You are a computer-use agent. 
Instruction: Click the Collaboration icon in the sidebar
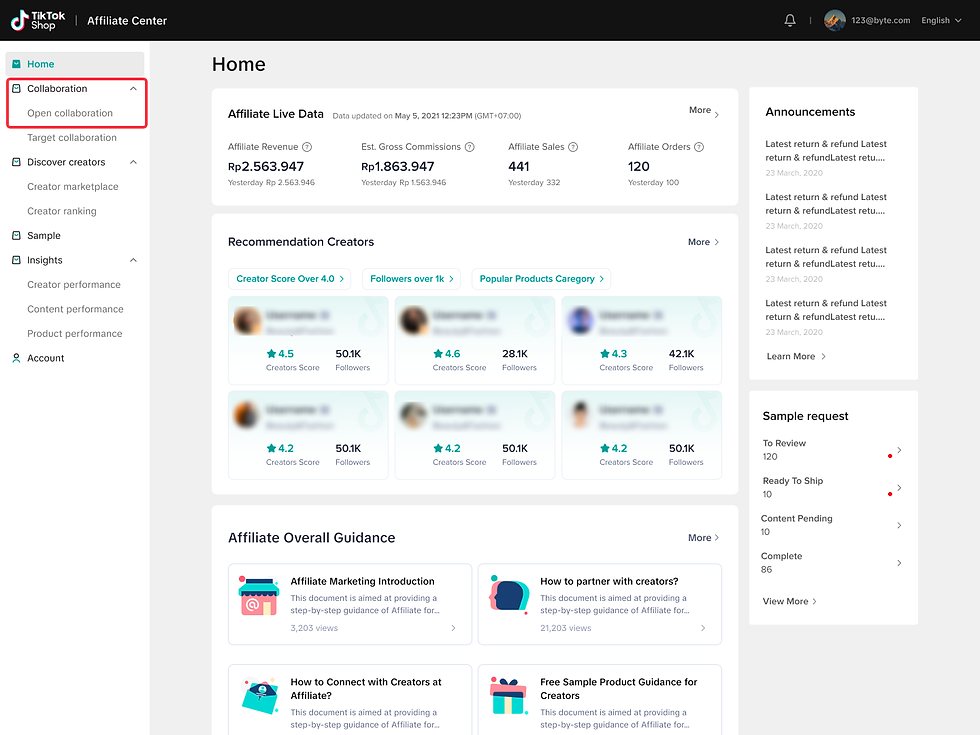click(x=18, y=88)
